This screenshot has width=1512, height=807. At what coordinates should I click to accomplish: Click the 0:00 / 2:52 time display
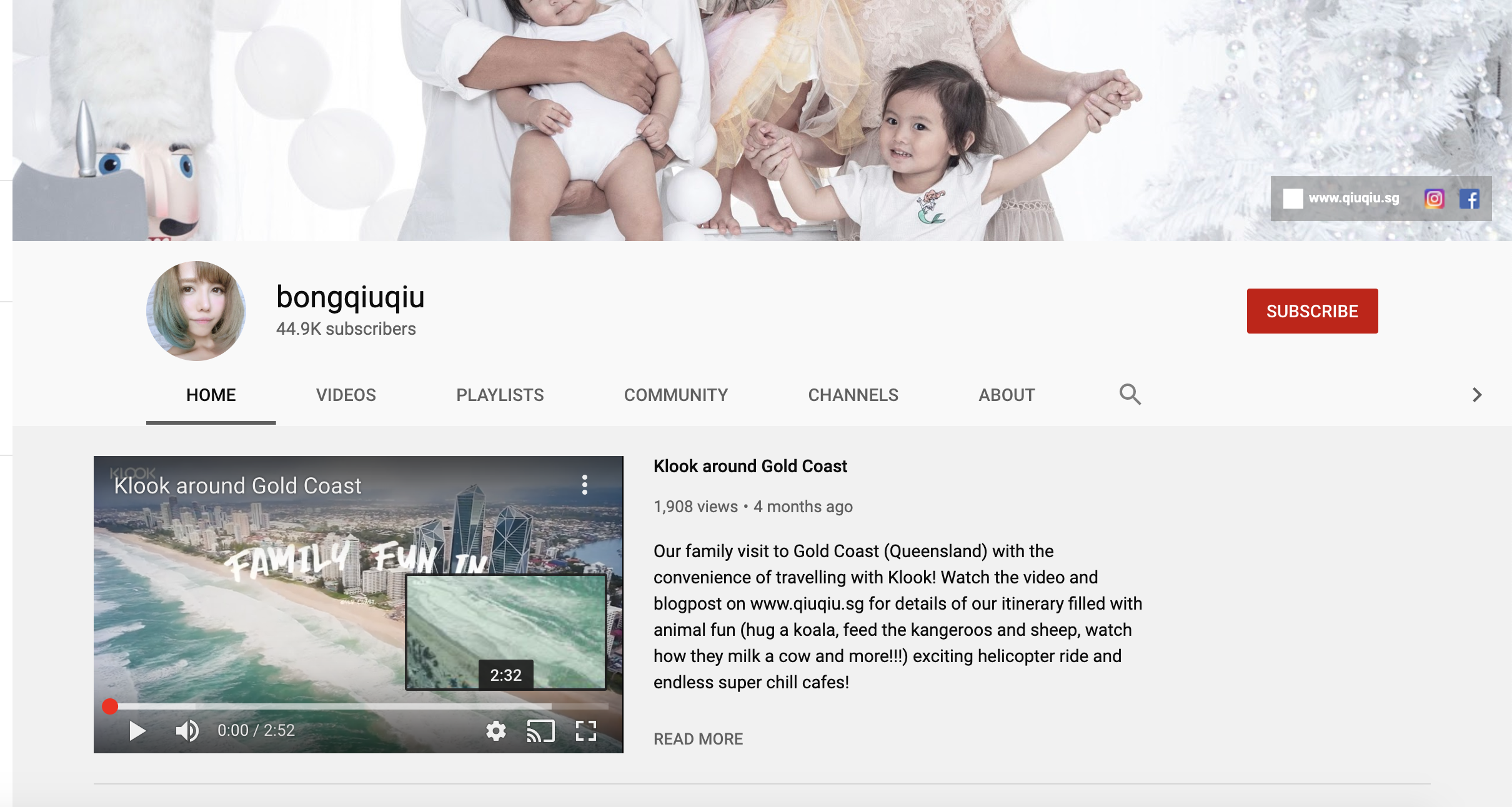[256, 730]
